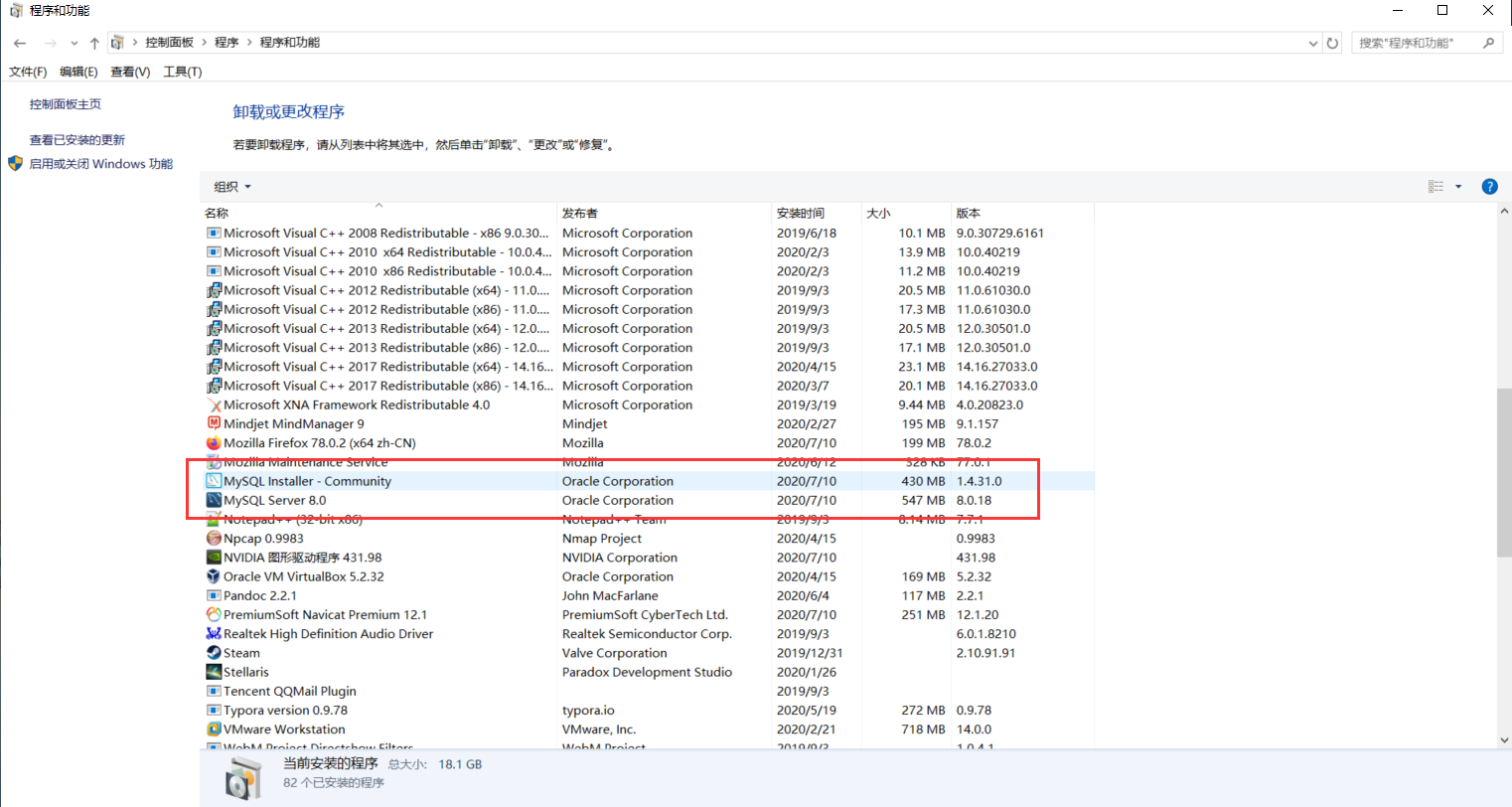Click the Steam icon
This screenshot has height=807, width=1512.
[x=214, y=653]
